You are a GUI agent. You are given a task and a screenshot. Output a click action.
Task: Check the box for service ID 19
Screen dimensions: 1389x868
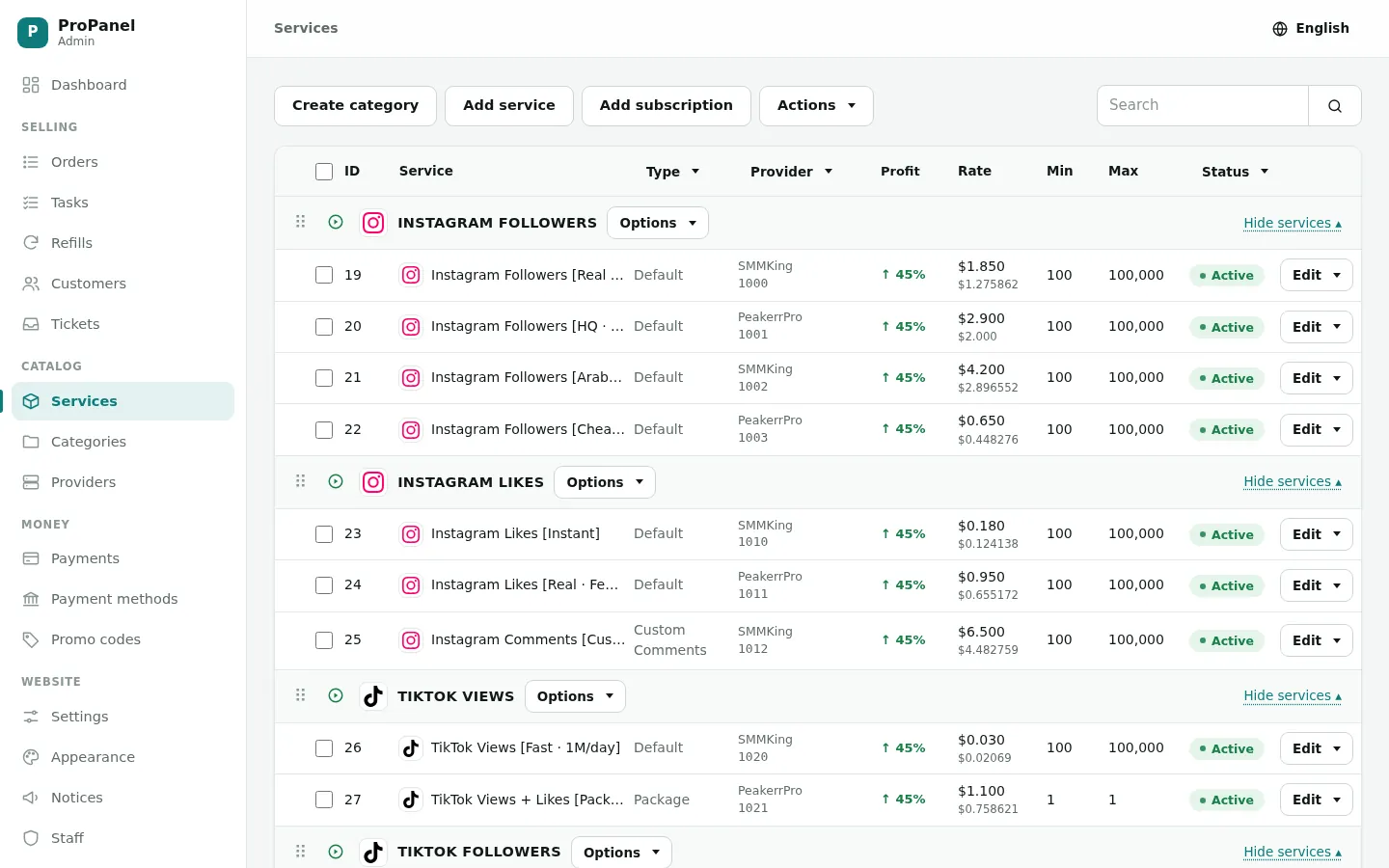pos(324,275)
